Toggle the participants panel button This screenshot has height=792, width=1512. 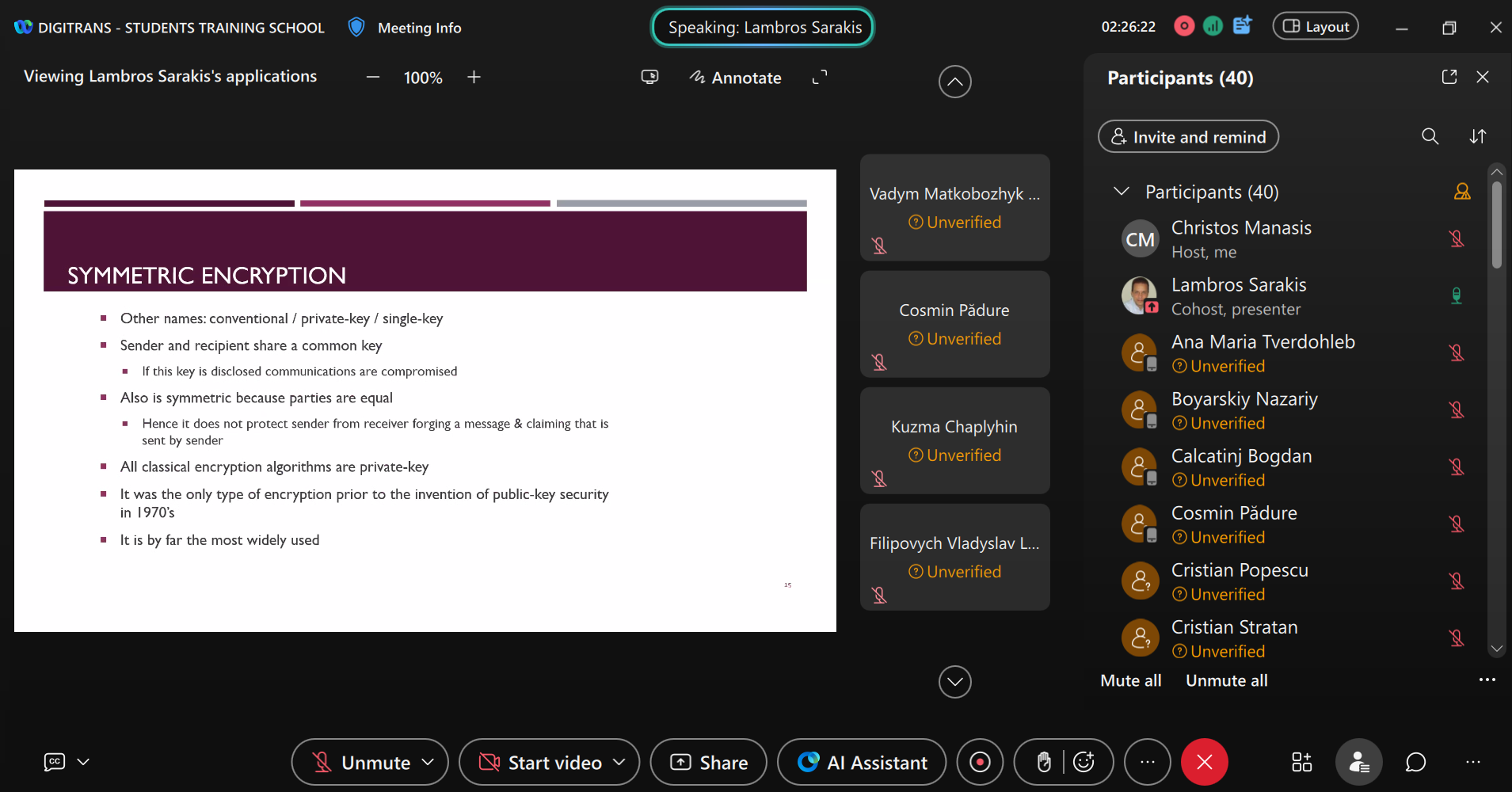[1358, 762]
